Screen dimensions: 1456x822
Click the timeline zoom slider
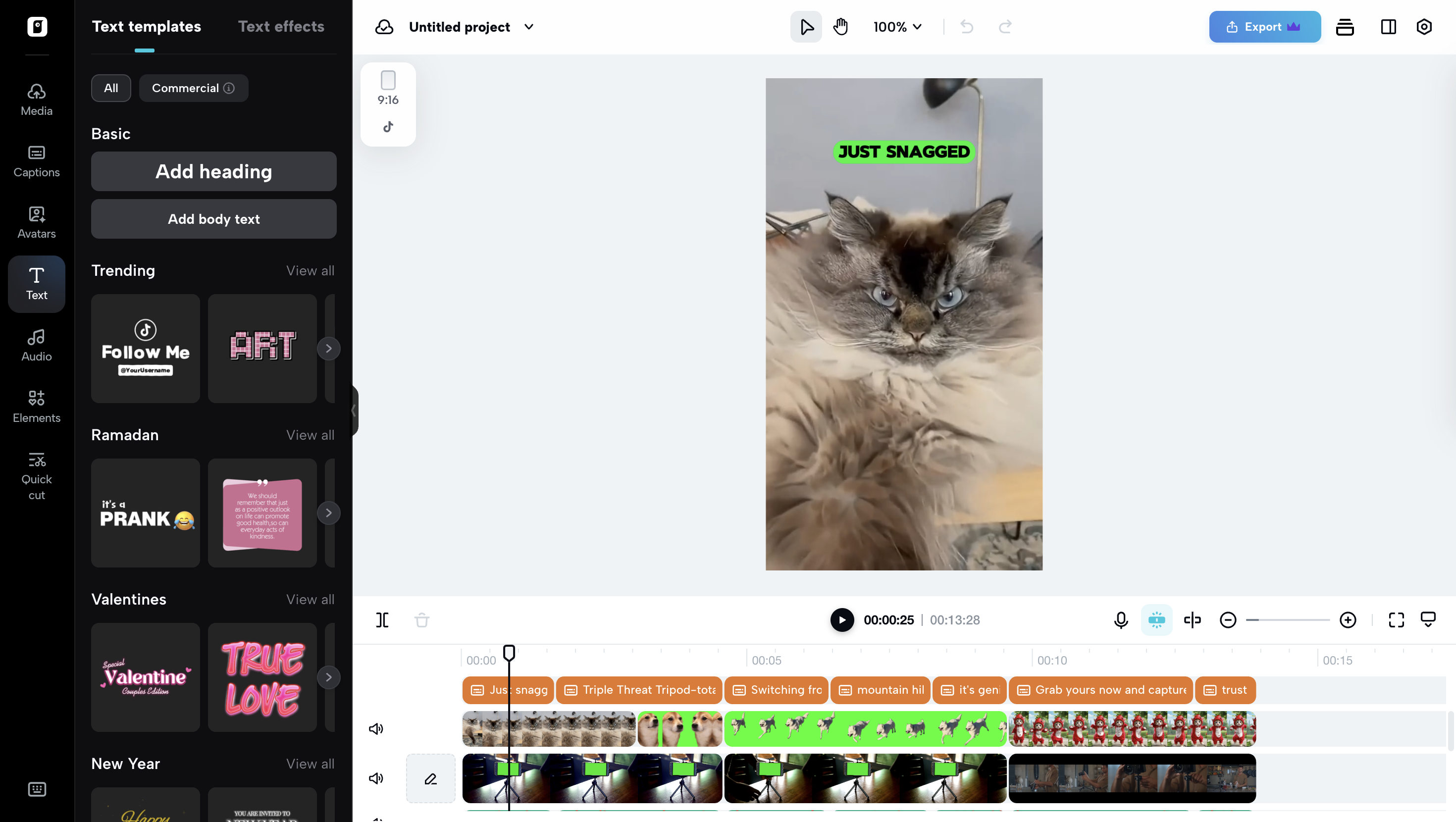click(1288, 620)
